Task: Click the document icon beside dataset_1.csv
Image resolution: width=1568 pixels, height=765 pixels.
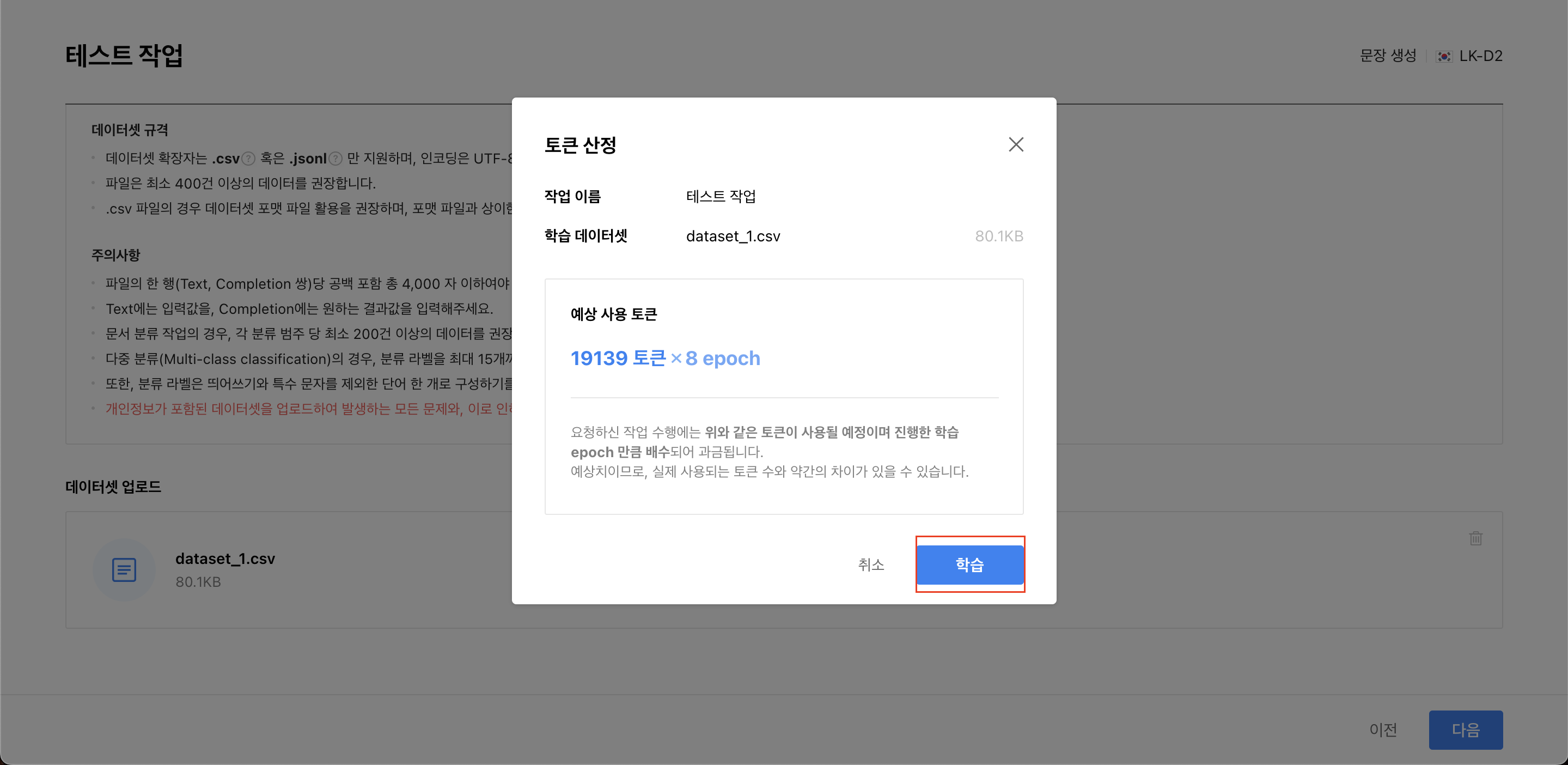Action: click(x=124, y=569)
